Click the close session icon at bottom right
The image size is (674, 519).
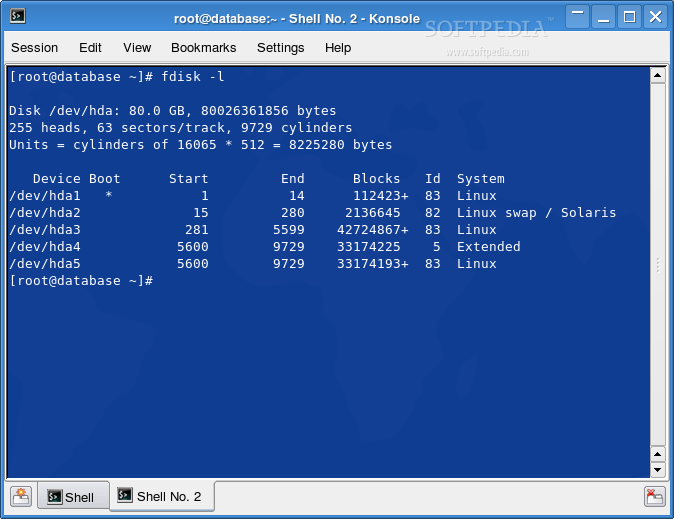(655, 497)
